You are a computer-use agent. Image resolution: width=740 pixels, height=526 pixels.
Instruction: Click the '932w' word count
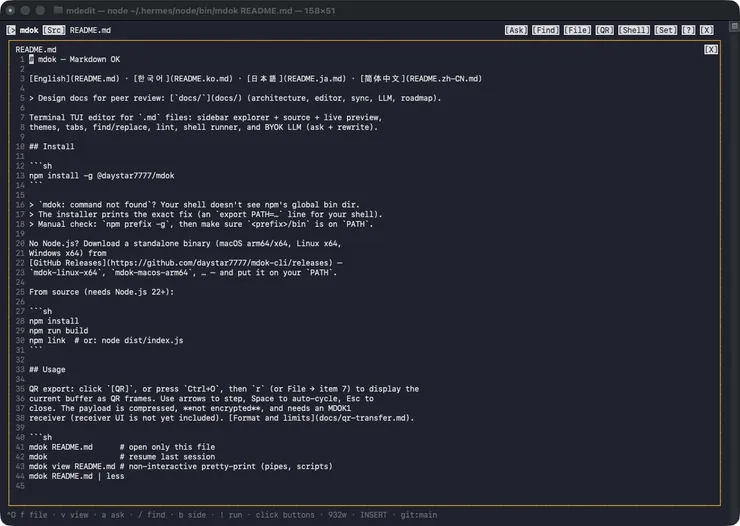pos(337,515)
